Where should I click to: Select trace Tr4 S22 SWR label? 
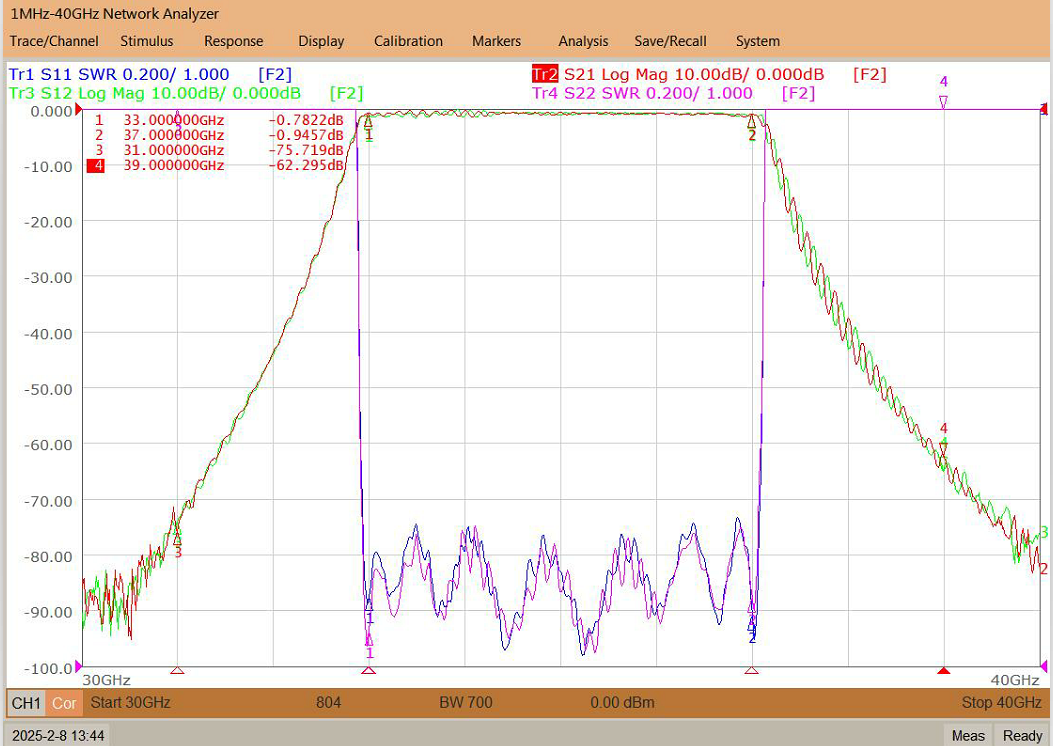pos(643,93)
